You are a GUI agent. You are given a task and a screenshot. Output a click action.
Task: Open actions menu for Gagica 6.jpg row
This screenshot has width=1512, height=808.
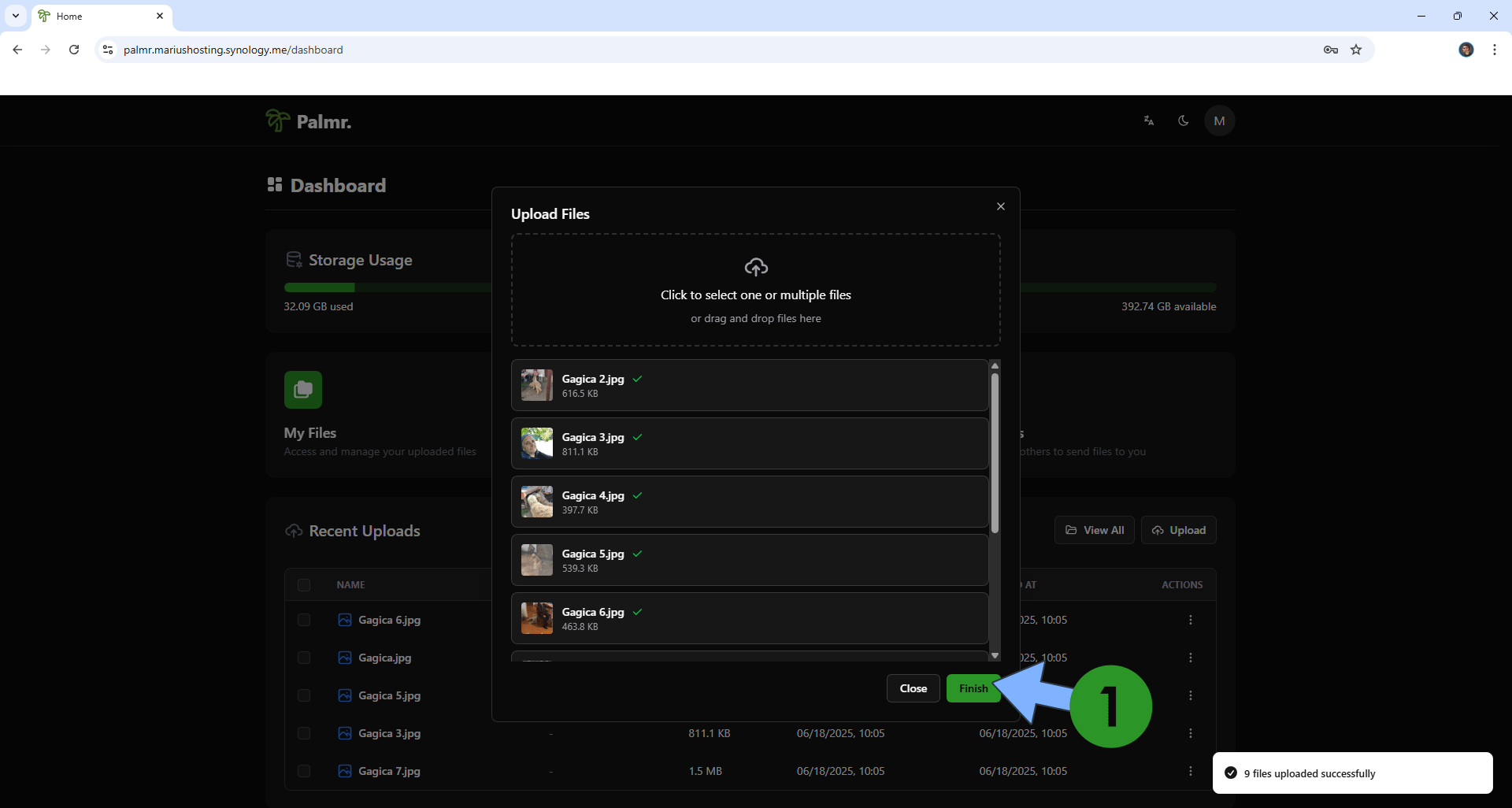point(1191,620)
